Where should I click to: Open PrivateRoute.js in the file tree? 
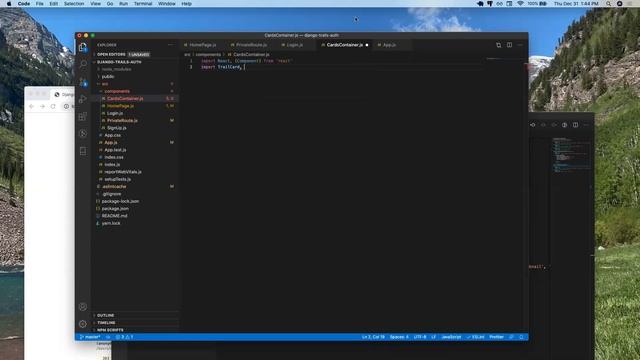[122, 121]
